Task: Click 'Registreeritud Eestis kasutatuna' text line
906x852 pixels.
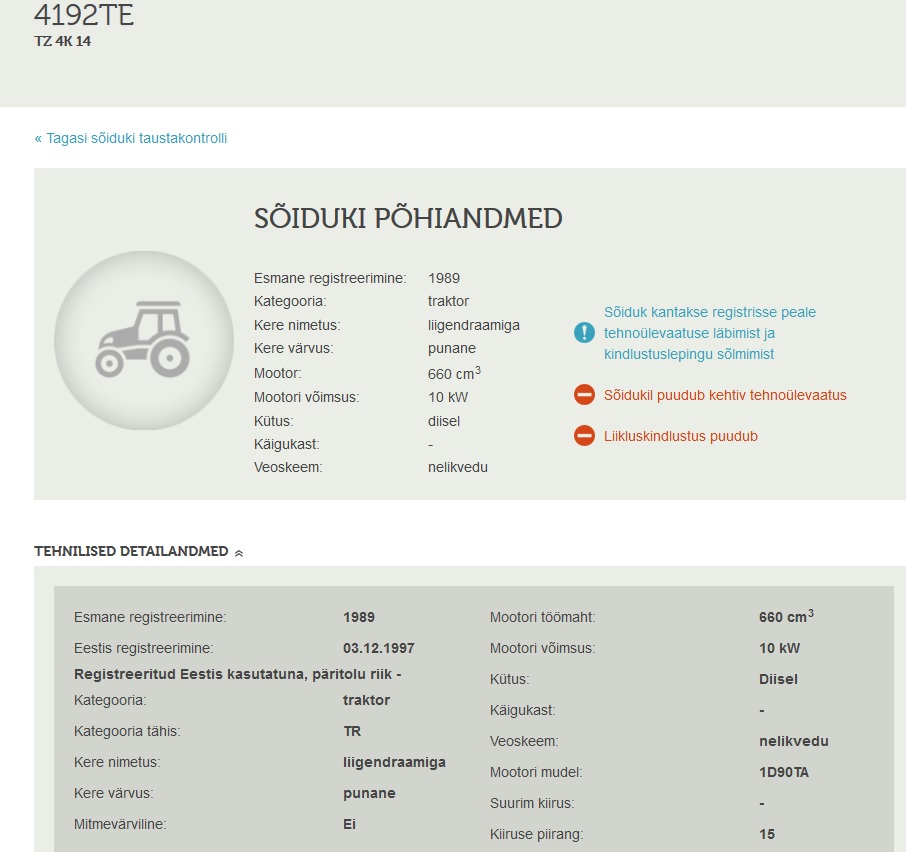Action: pos(237,674)
